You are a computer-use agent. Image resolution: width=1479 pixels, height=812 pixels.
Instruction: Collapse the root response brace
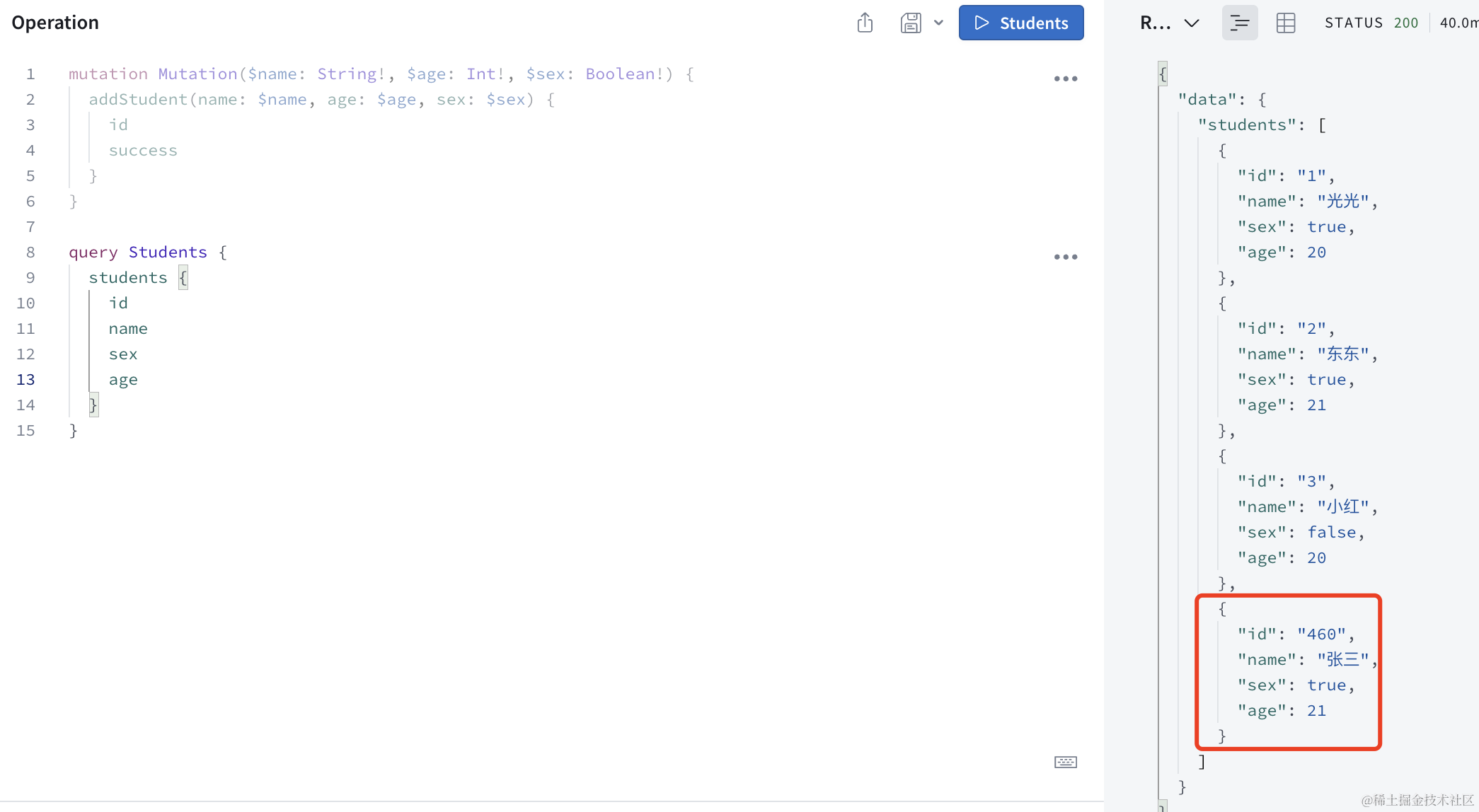(1163, 74)
